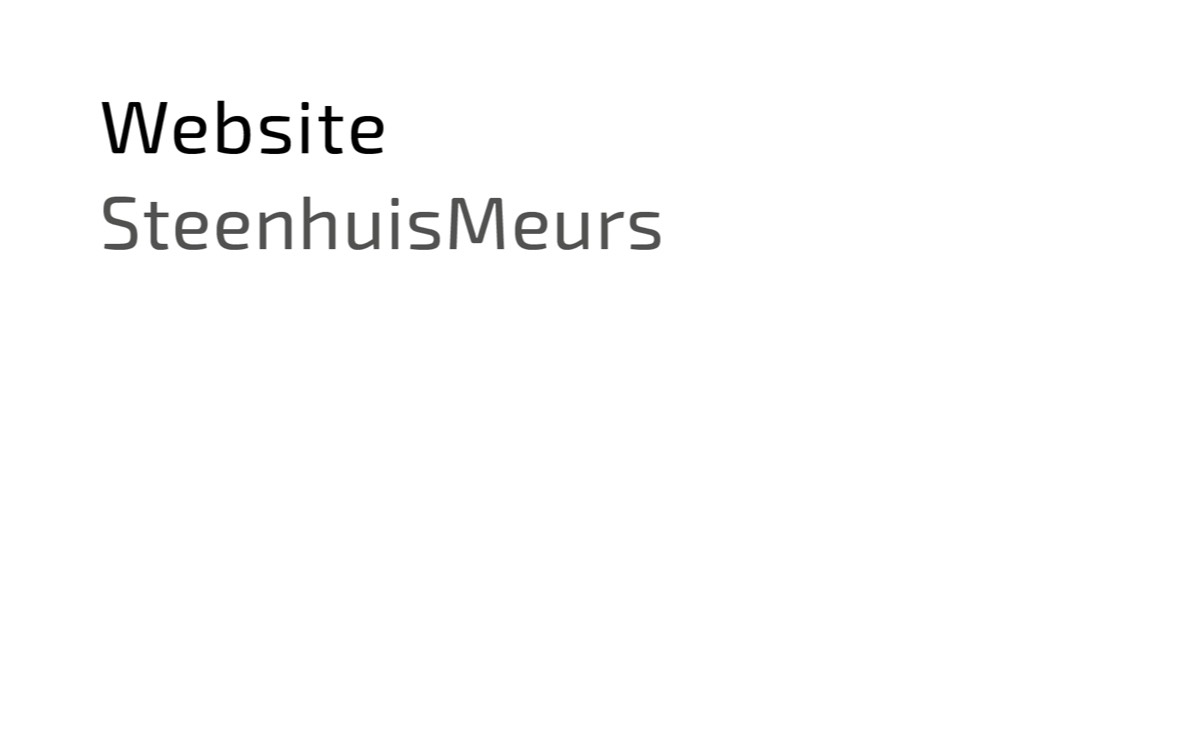Click the "huis" letters in SteenhuisMeurs
This screenshot has width=1198, height=736.
pos(372,222)
